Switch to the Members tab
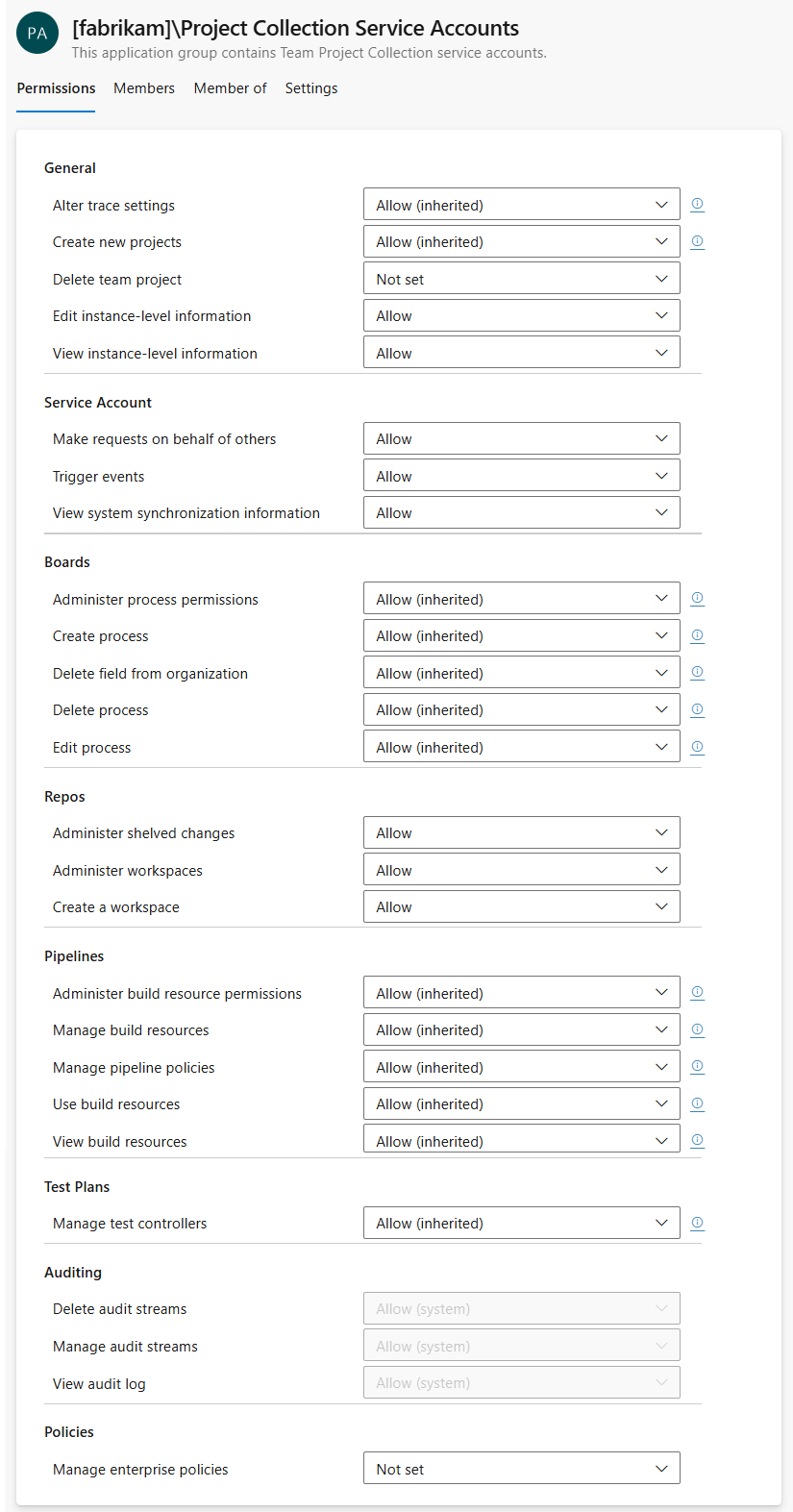The height and width of the screenshot is (1512, 793). click(144, 88)
